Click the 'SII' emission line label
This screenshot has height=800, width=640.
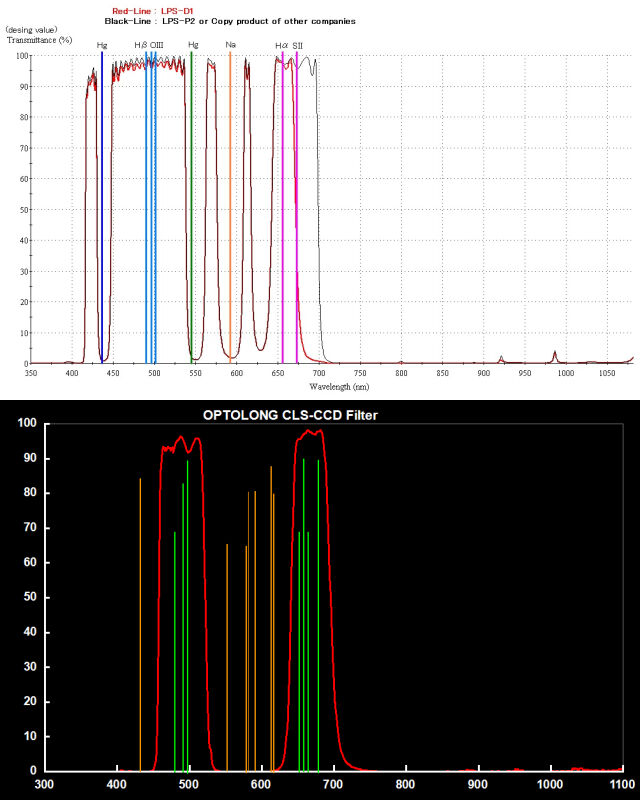tap(298, 45)
